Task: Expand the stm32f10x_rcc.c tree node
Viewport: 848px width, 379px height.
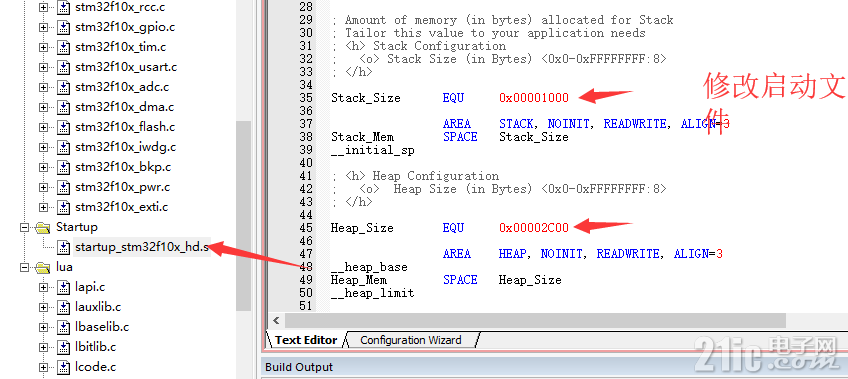Action: pos(43,8)
